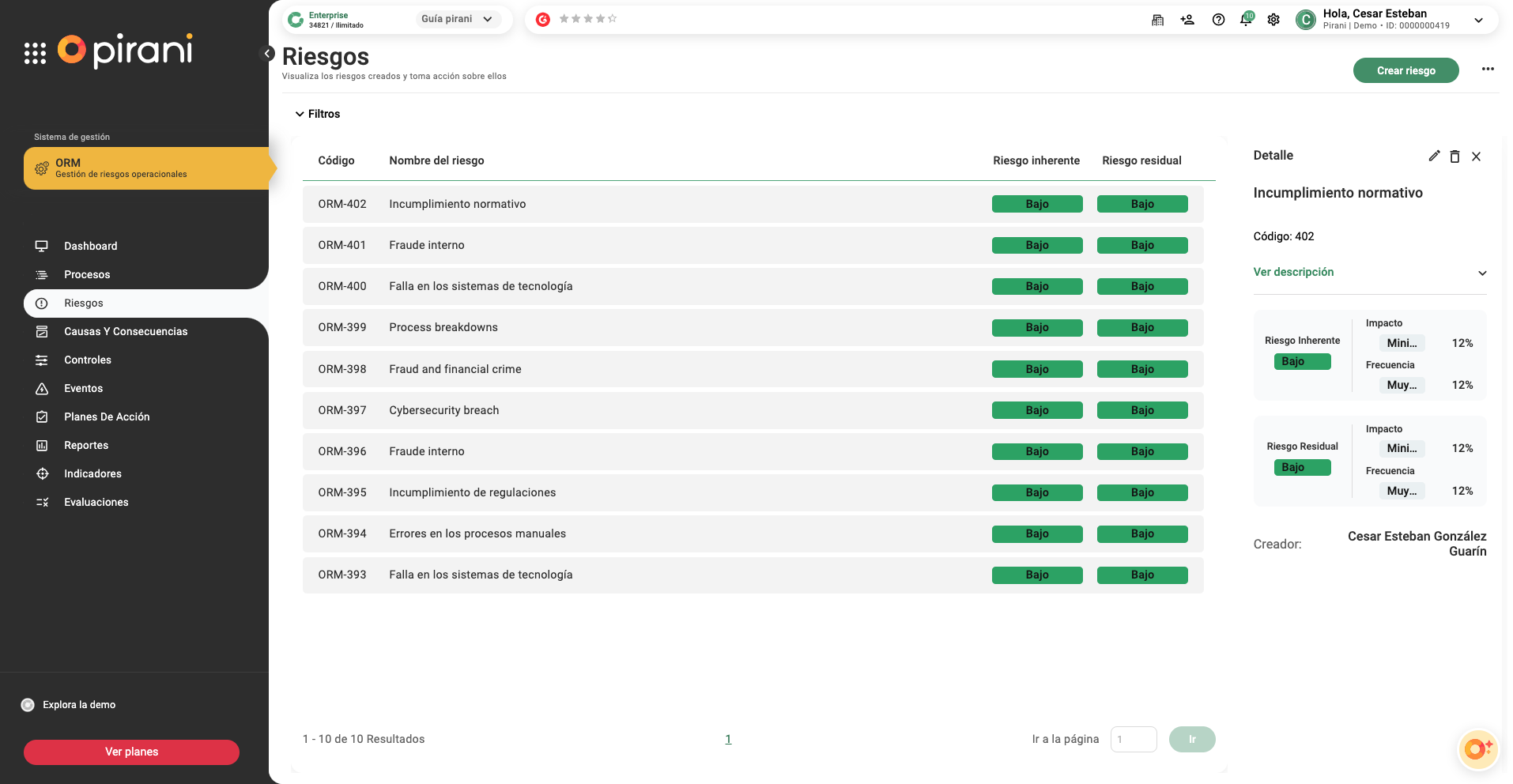Viewport: 1513px width, 784px height.
Task: Click the red Ver planes button
Action: tap(131, 752)
